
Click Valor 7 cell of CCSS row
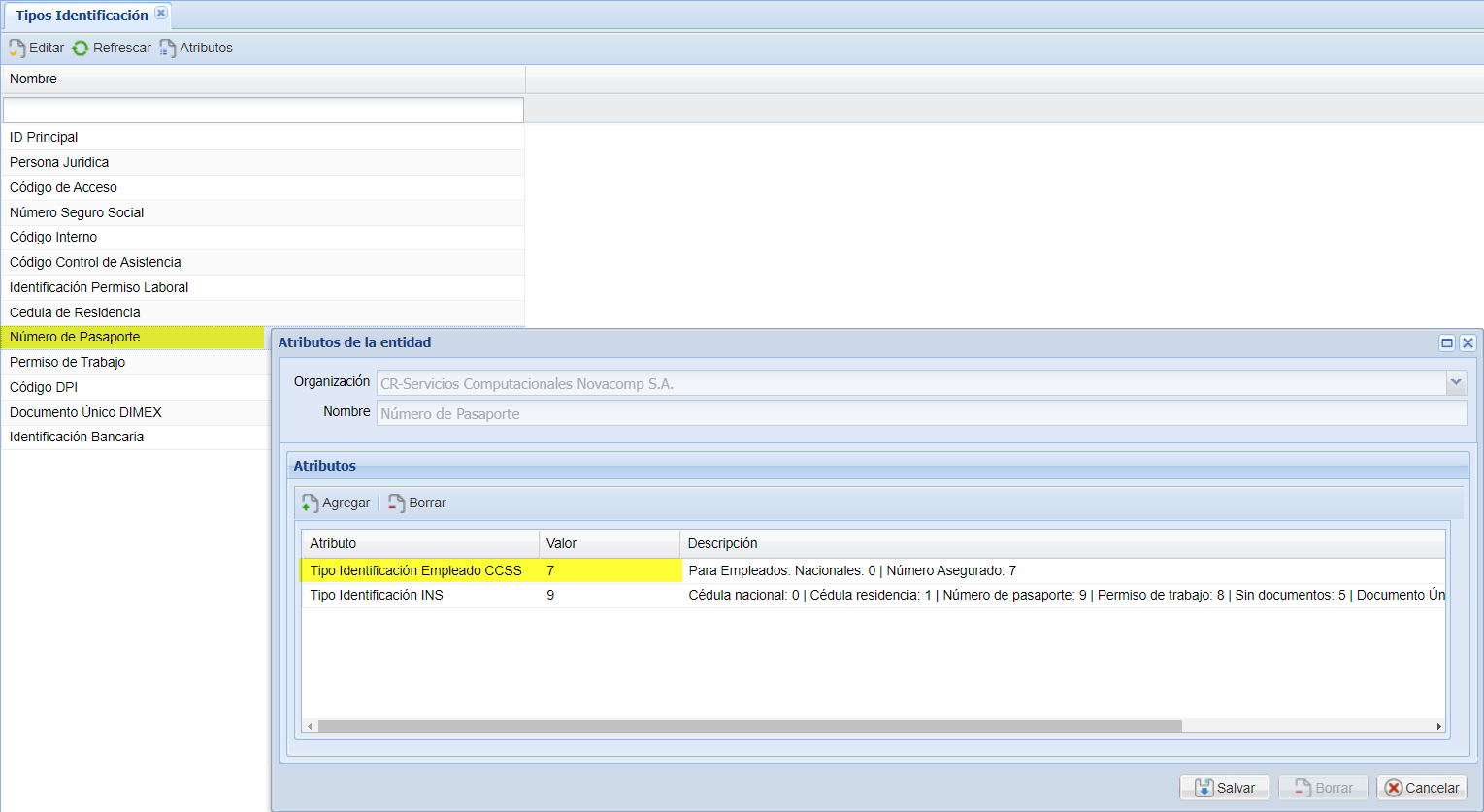pos(610,570)
